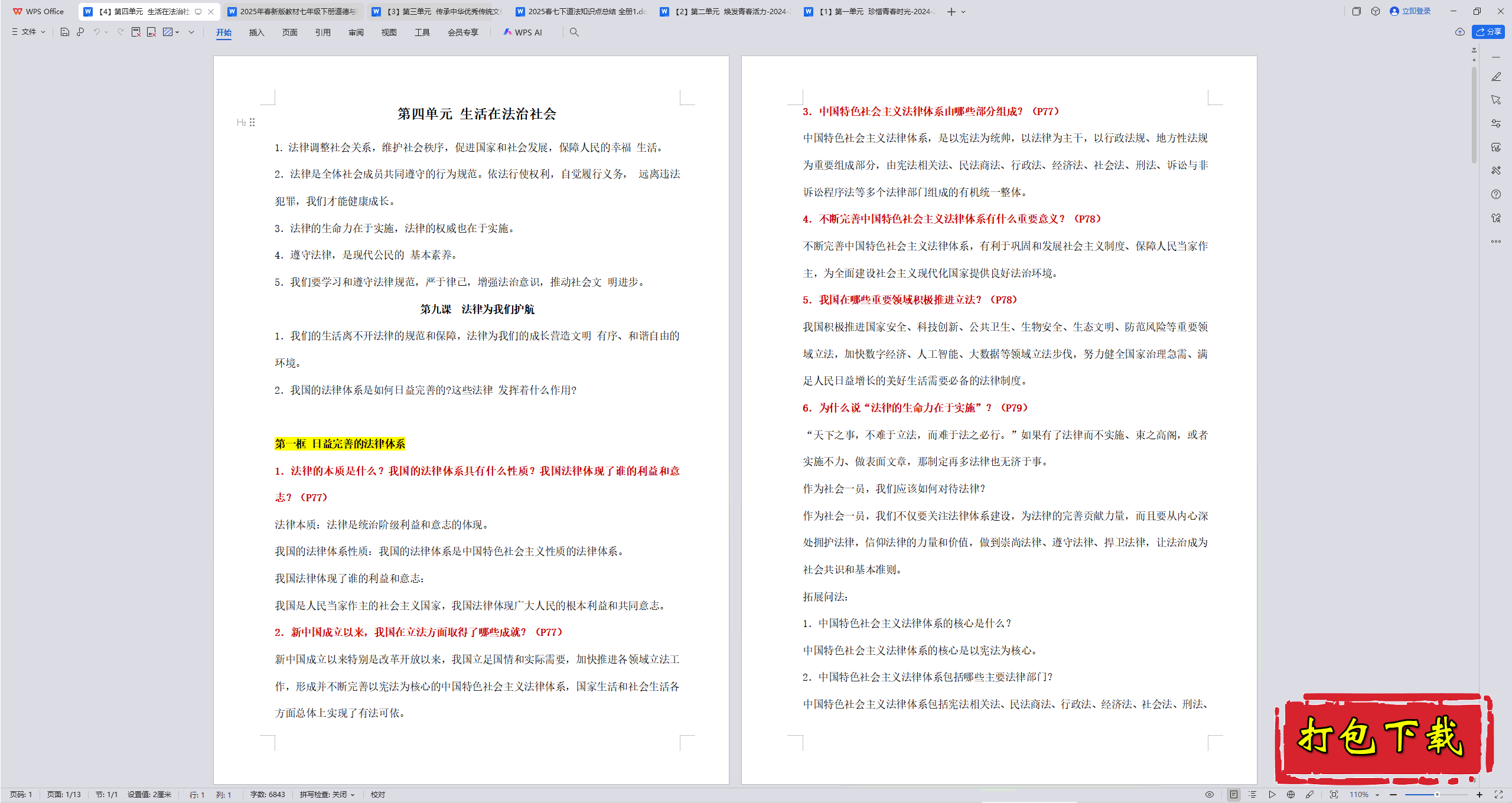Click the cloud upload icon near Share

click(x=1460, y=32)
